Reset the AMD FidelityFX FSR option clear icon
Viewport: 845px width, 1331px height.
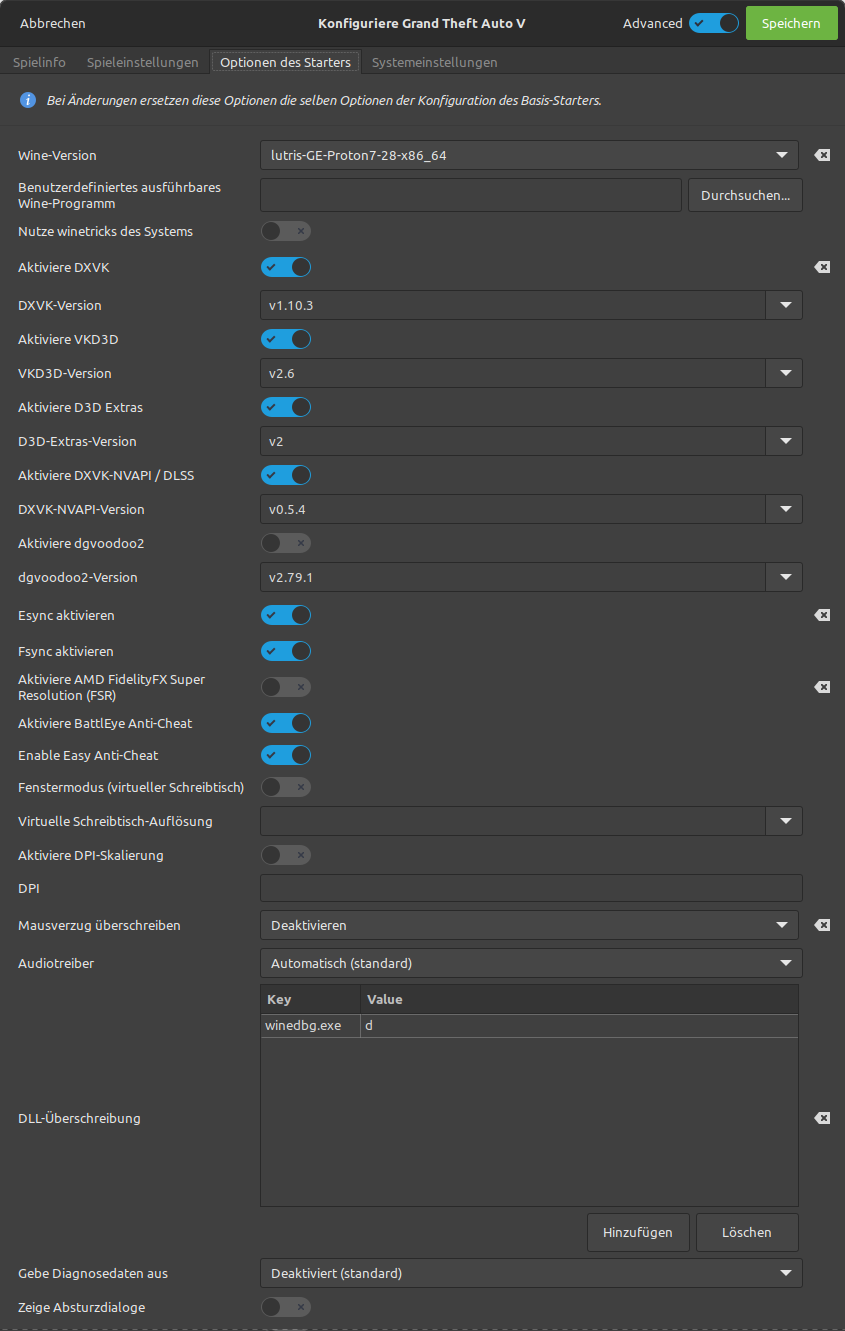(x=822, y=687)
